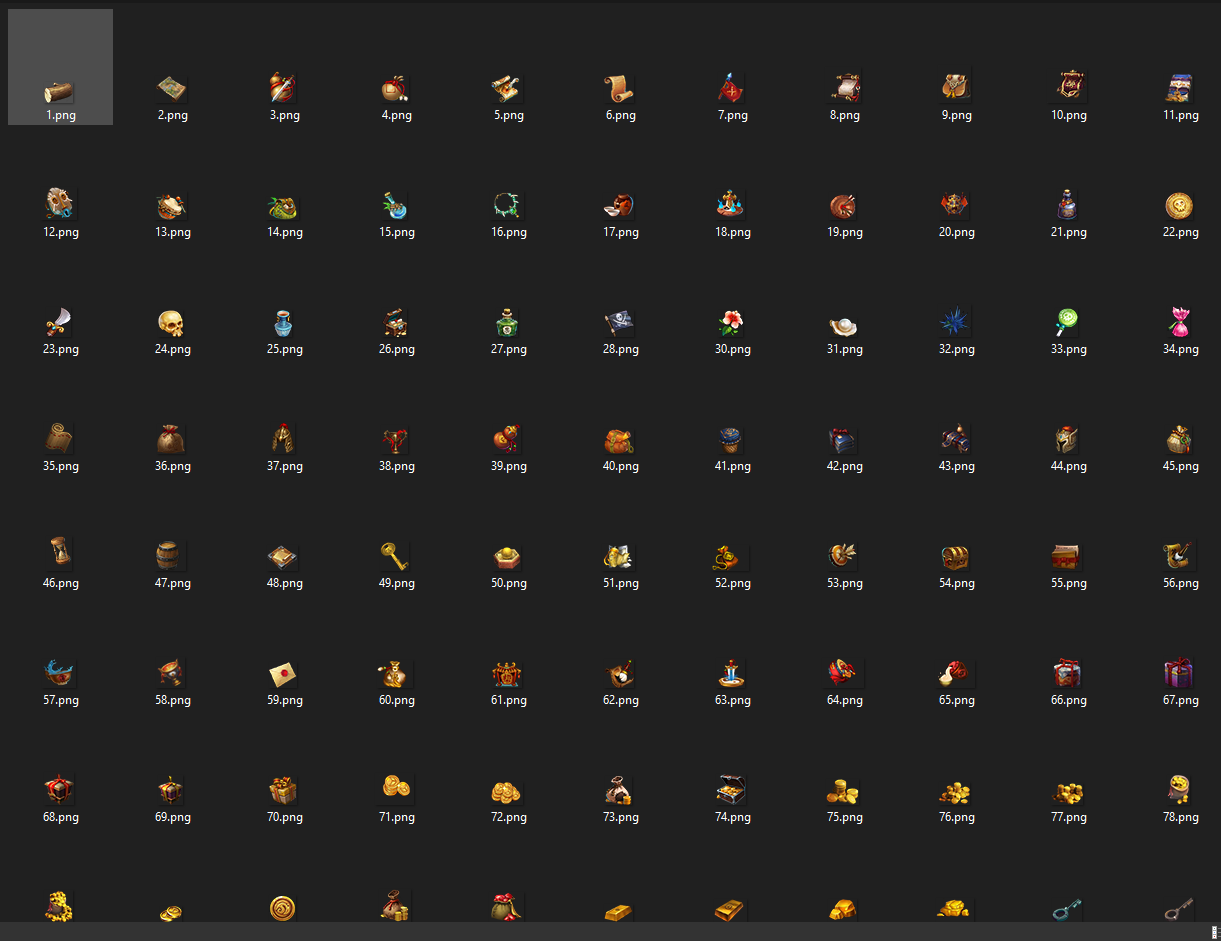Click the file name 57.png

click(x=60, y=700)
